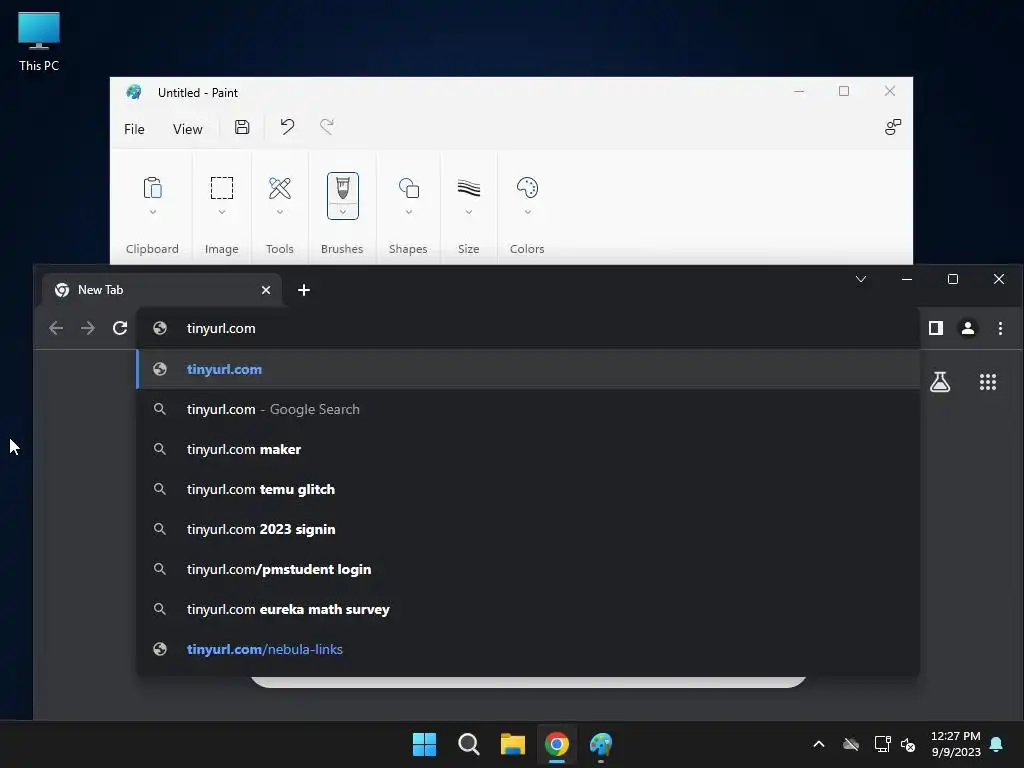Click the network tray icon

882,744
